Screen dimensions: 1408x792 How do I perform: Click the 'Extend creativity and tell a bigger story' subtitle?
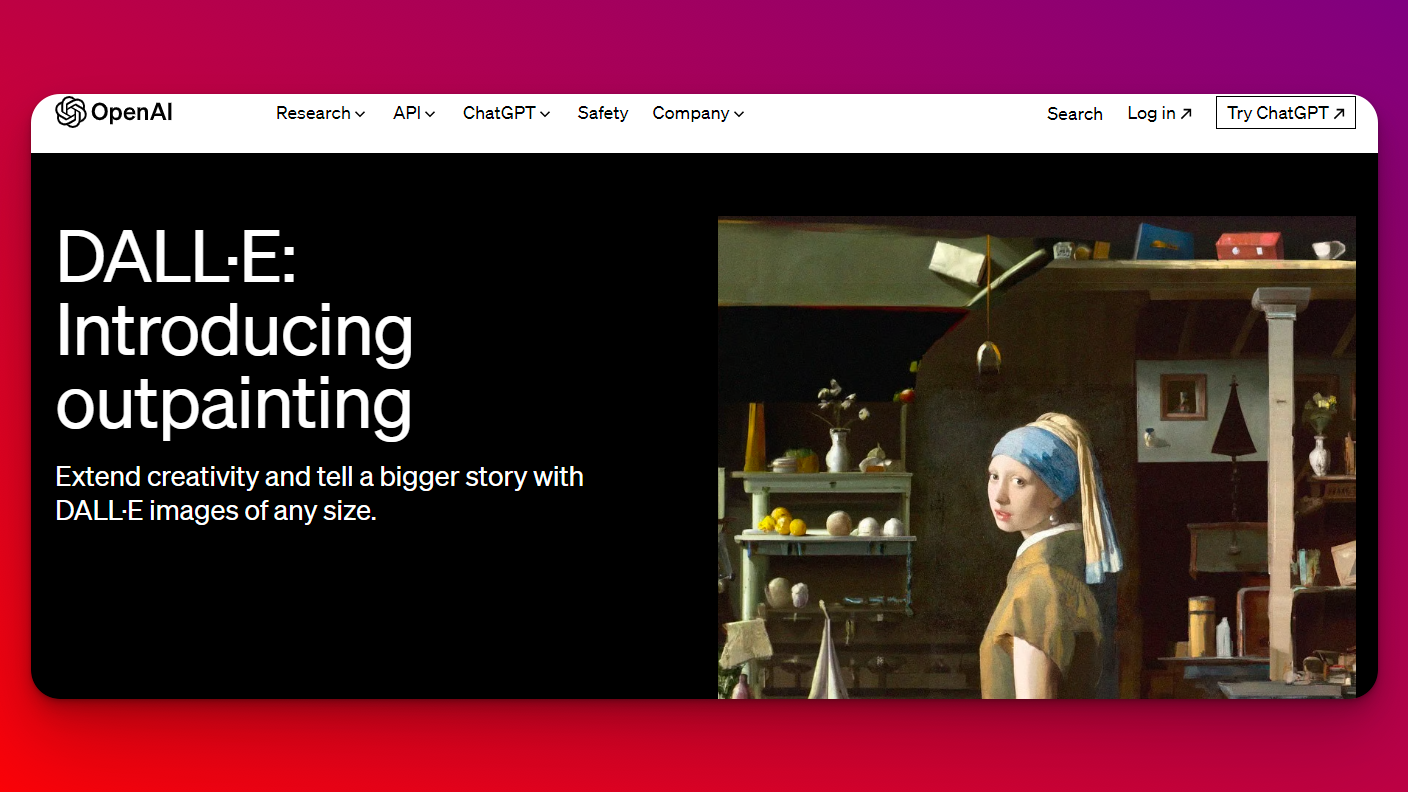pos(320,493)
